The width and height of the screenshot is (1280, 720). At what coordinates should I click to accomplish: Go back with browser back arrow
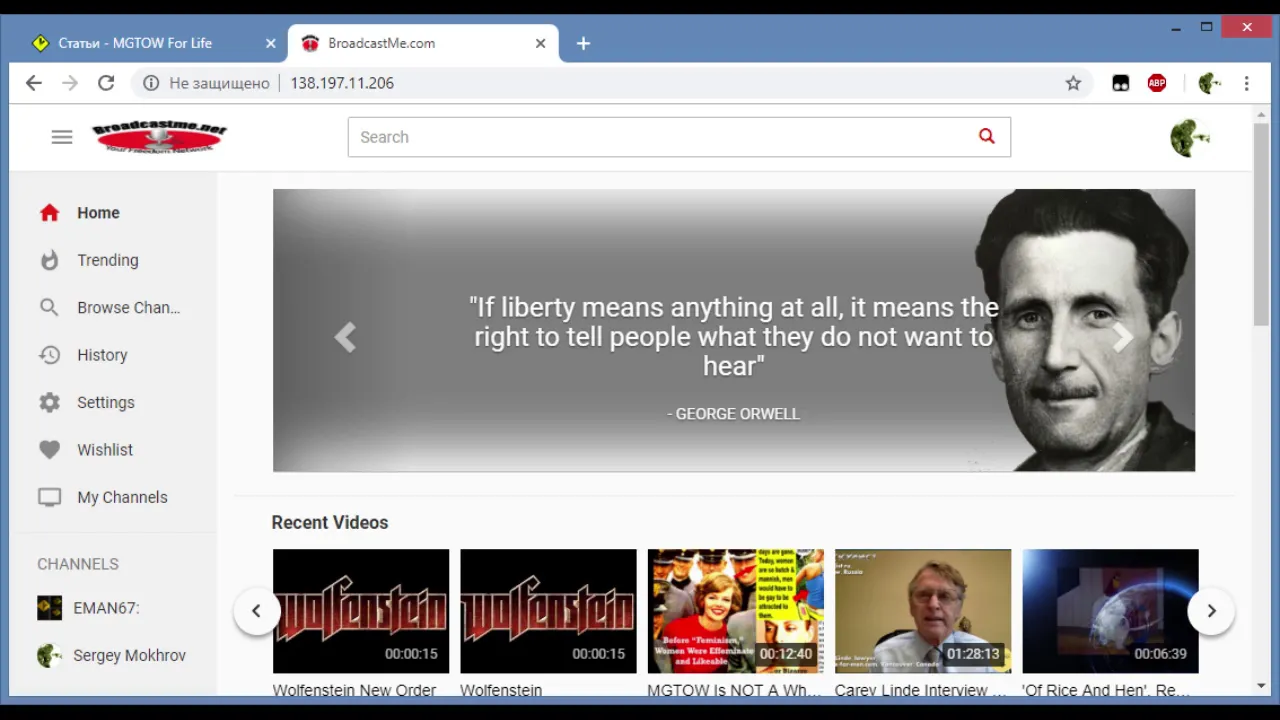pyautogui.click(x=34, y=83)
